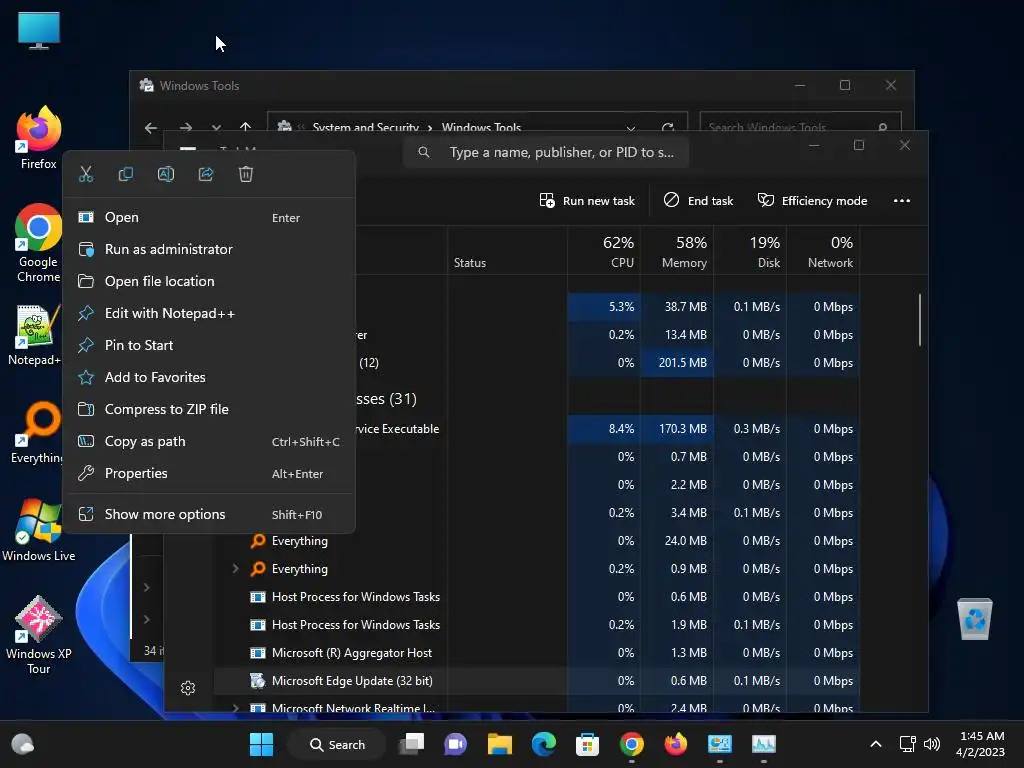Screen dimensions: 1024x768
Task: Click the End task button
Action: (x=698, y=201)
